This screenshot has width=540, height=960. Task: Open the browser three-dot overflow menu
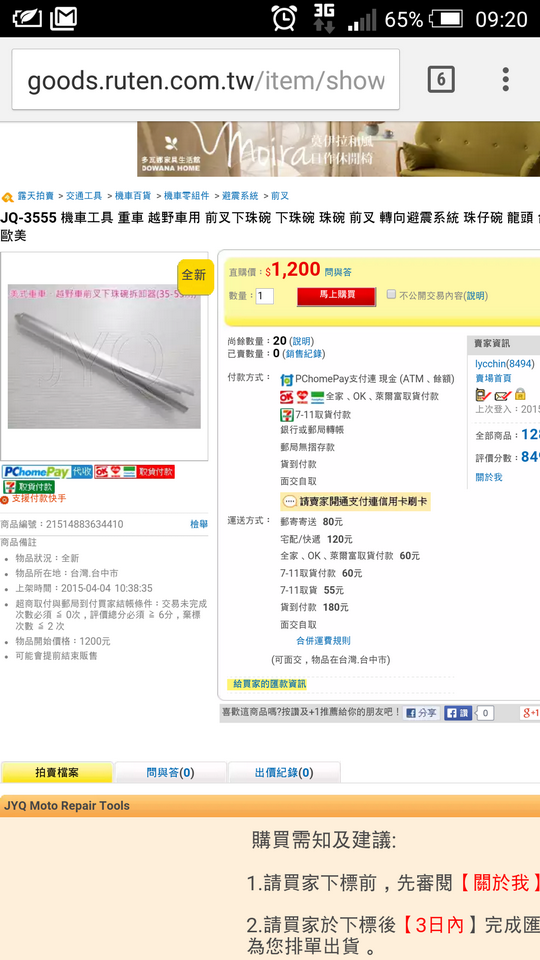click(x=506, y=80)
